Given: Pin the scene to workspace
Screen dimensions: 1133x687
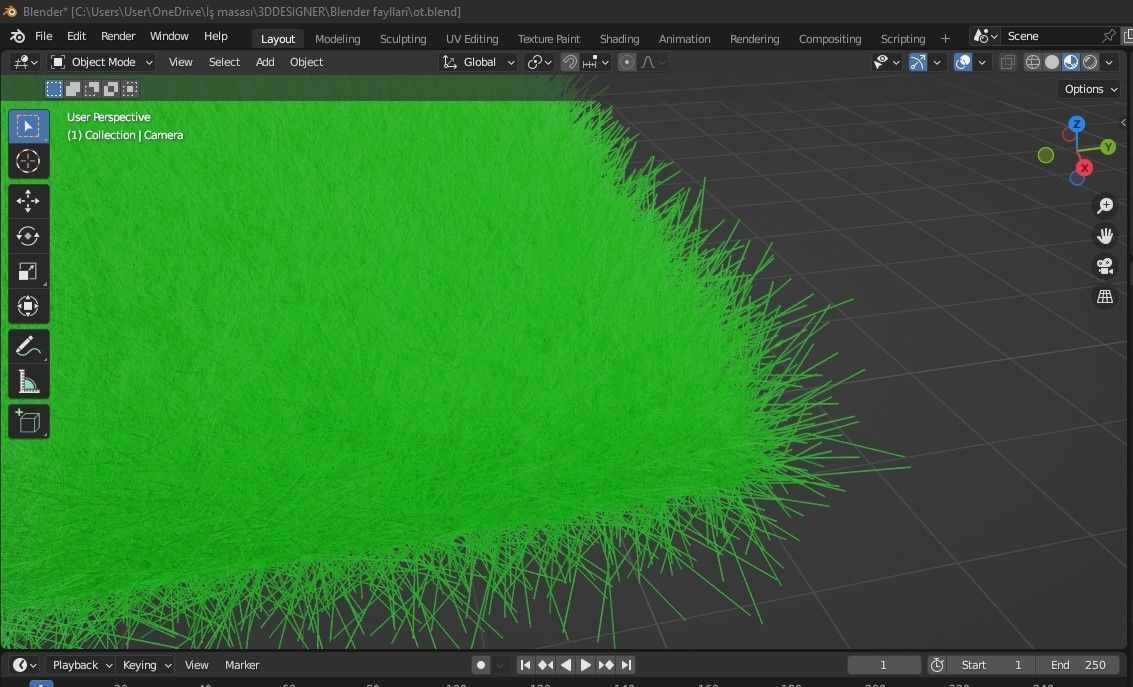Looking at the screenshot, I should (1108, 36).
